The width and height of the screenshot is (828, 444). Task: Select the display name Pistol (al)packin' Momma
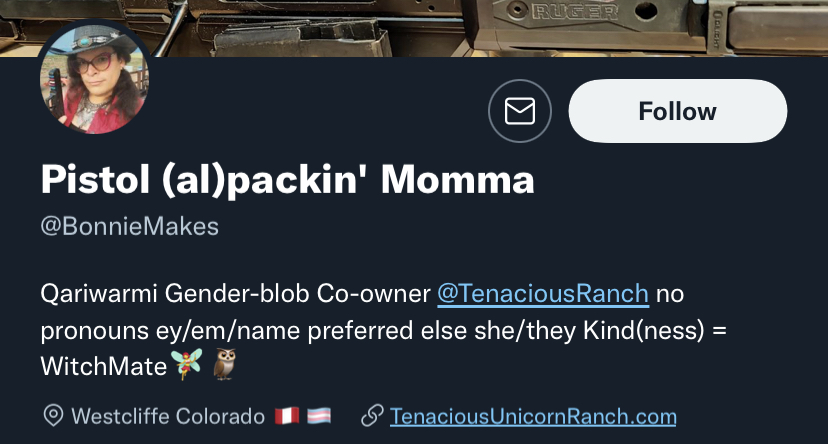288,180
